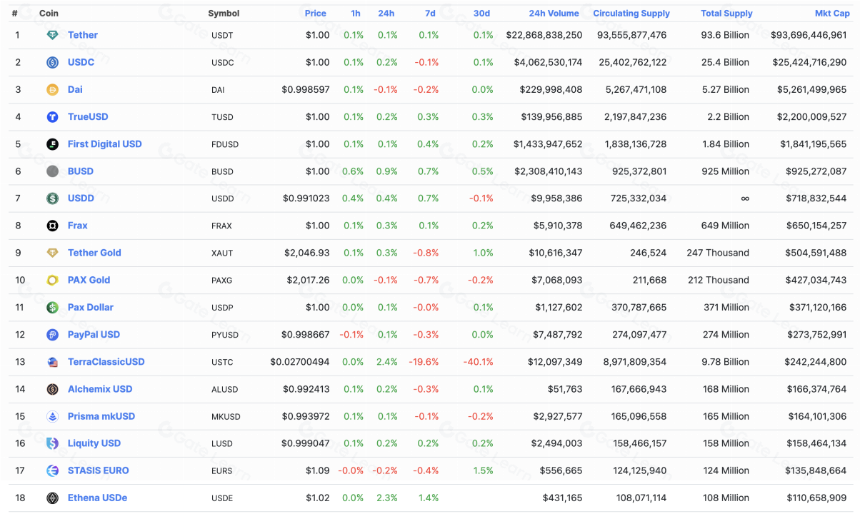Click the Liquity USD coin icon
The image size is (860, 514).
[x=52, y=443]
